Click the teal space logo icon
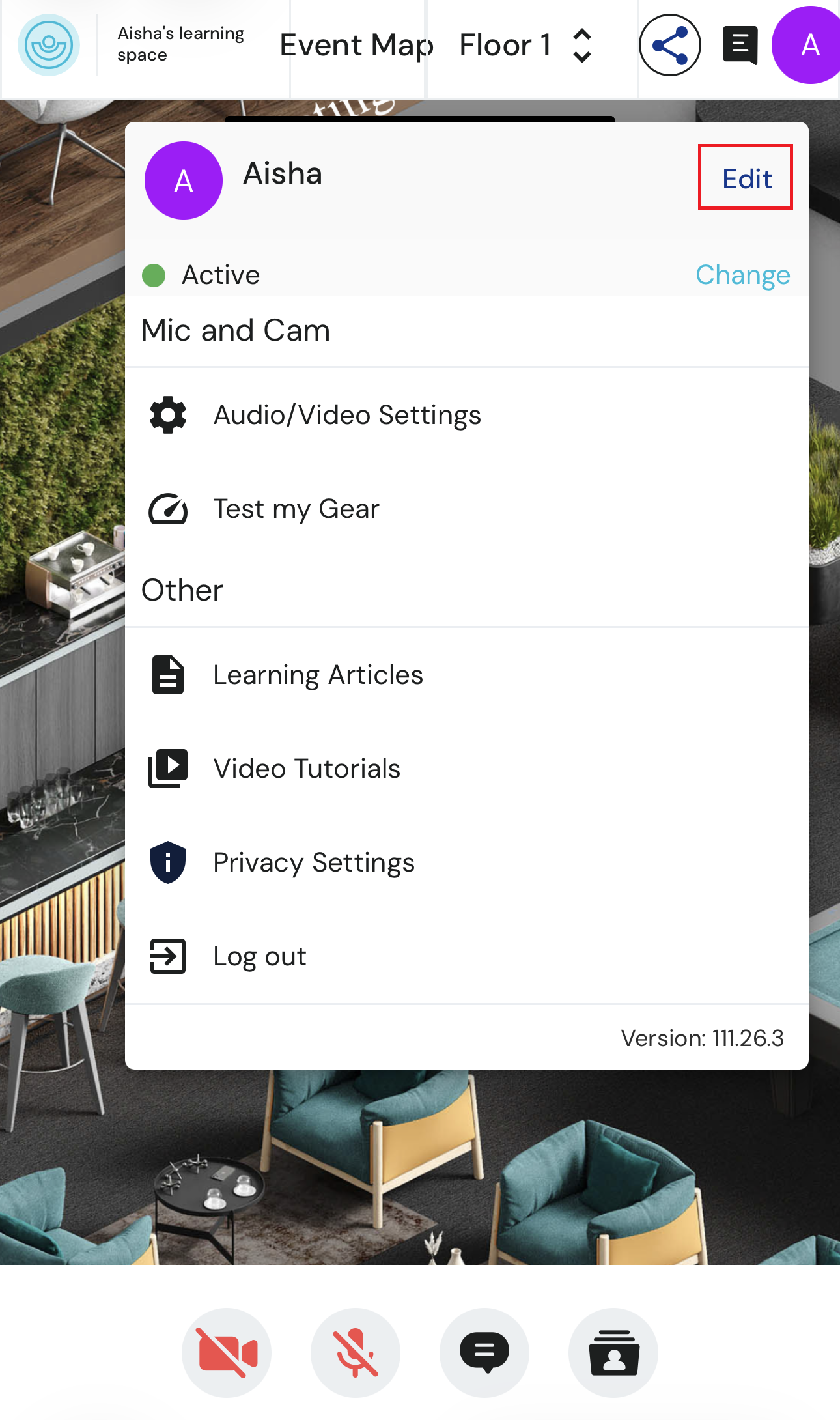 click(49, 45)
